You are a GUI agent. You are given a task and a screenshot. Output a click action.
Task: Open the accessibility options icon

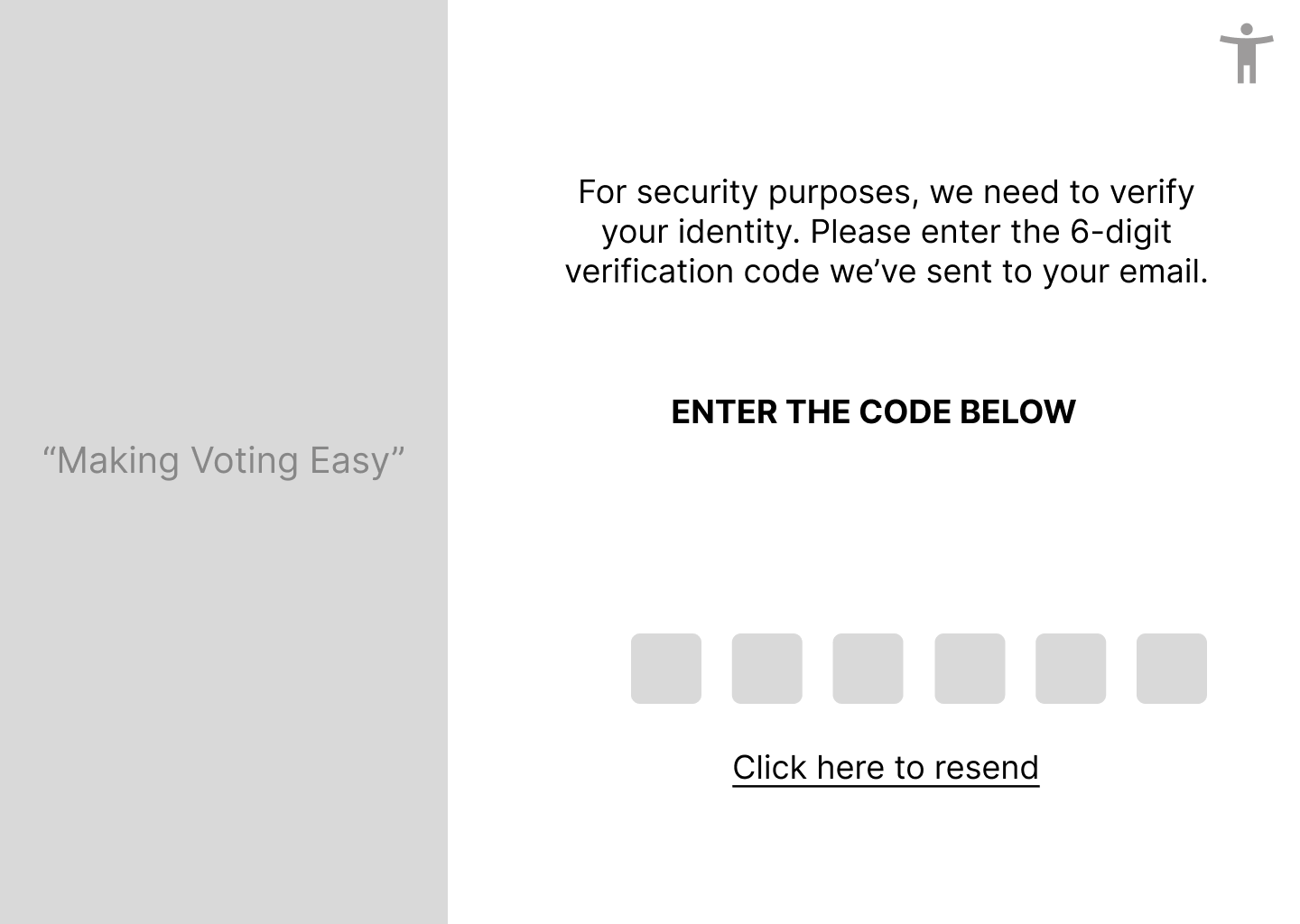(x=1246, y=53)
